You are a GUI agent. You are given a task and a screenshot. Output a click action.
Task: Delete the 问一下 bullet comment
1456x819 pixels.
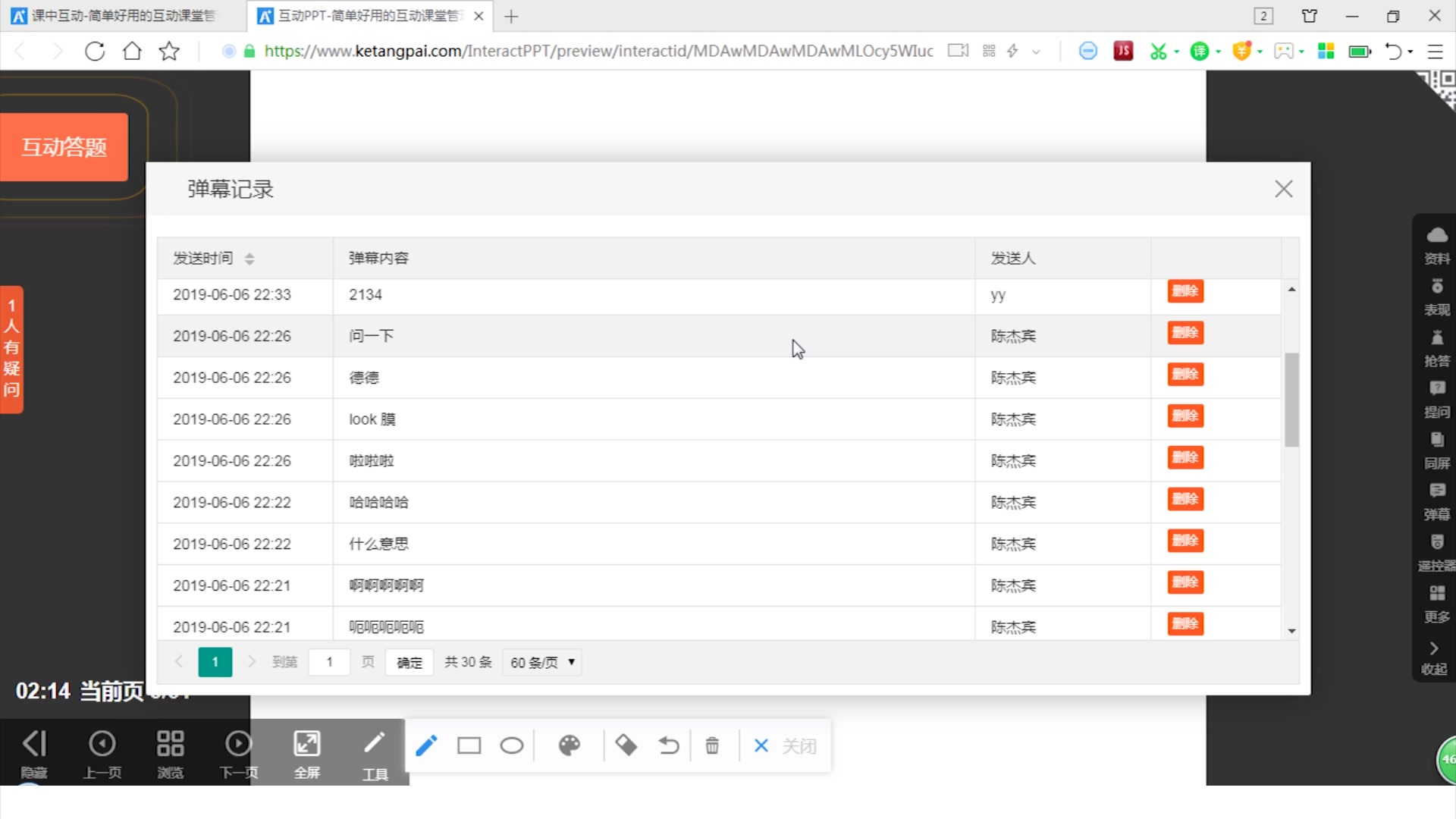pyautogui.click(x=1185, y=333)
